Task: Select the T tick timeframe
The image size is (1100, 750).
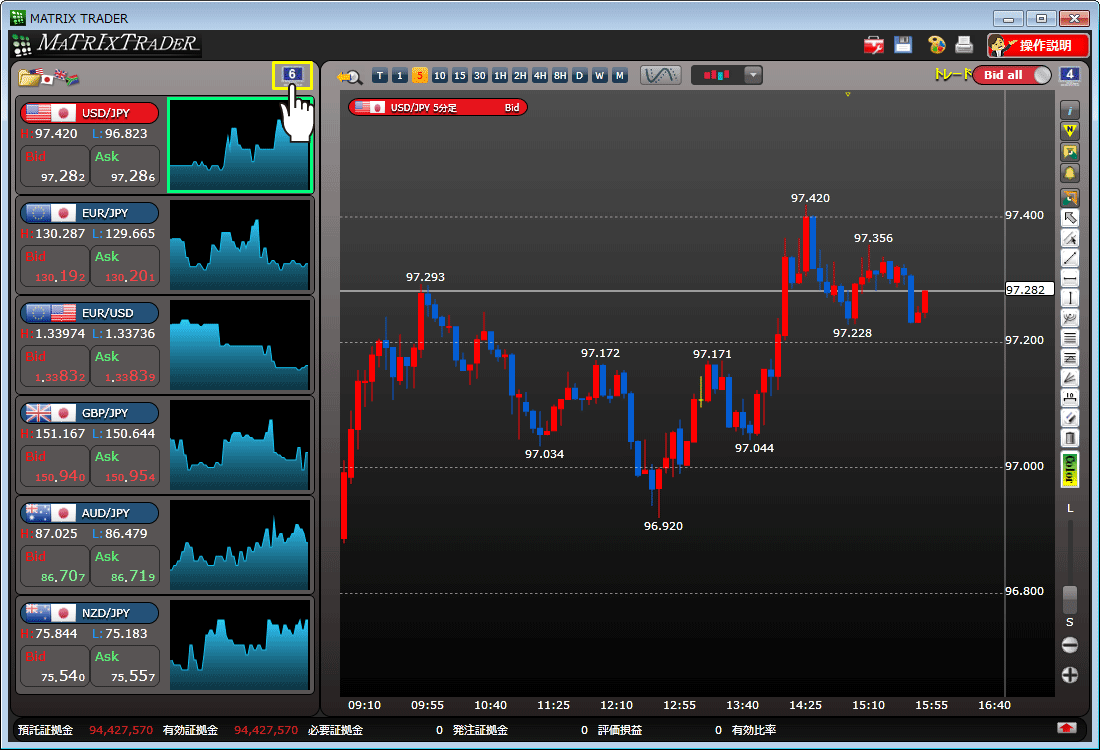Action: coord(380,76)
